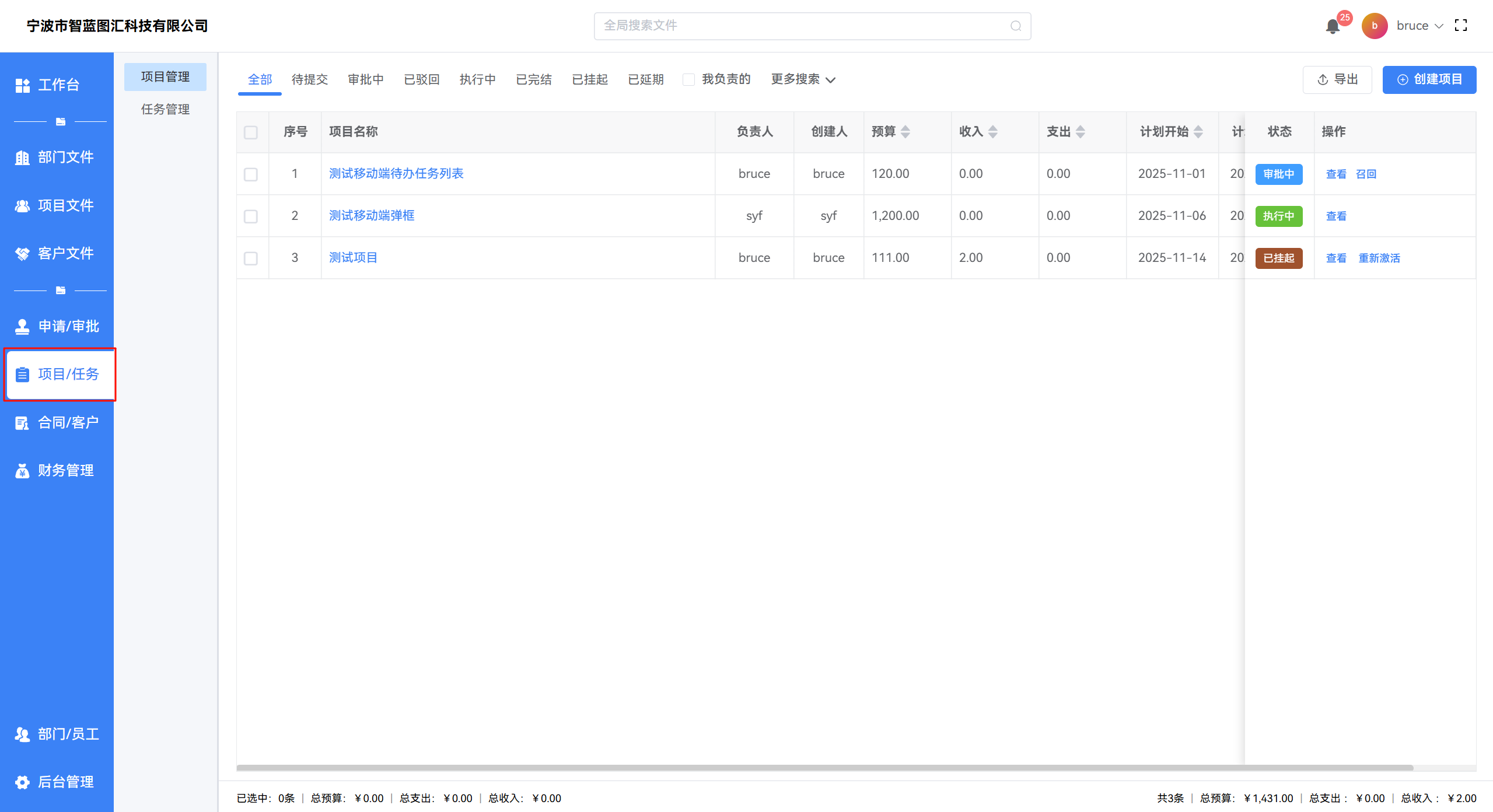Open 工作台 workbench in sidebar
This screenshot has height=812, width=1493.
[57, 85]
